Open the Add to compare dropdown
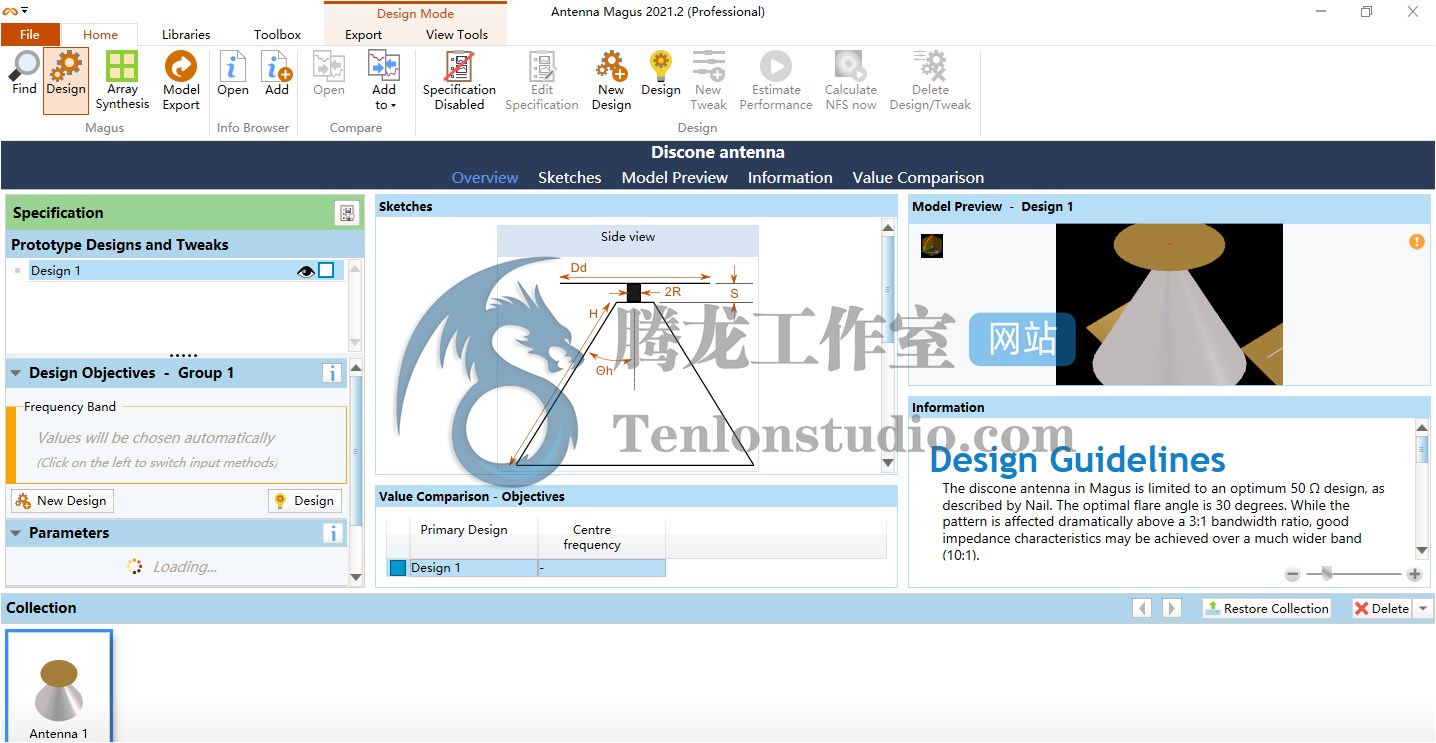This screenshot has height=743, width=1436. (x=384, y=80)
